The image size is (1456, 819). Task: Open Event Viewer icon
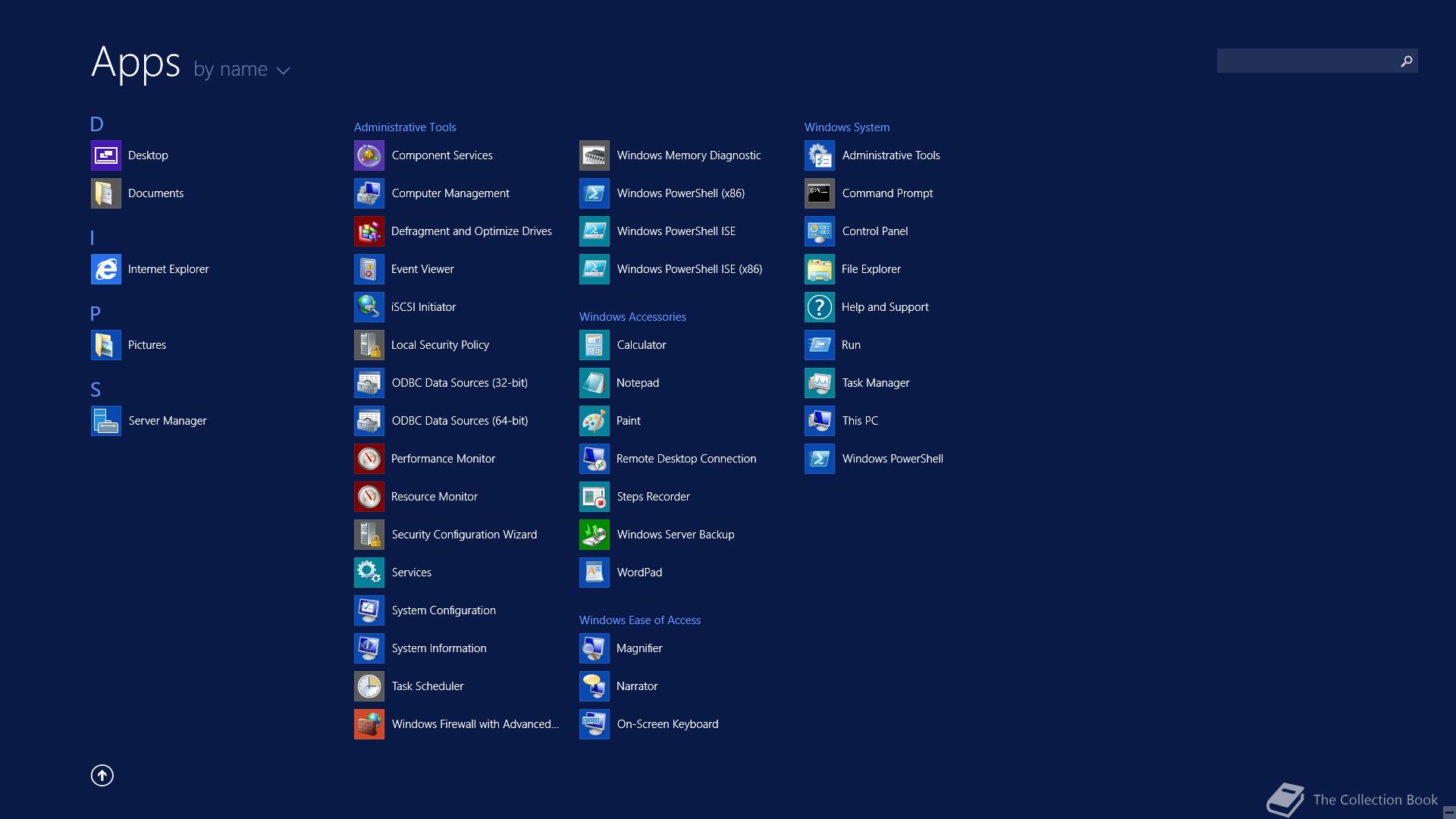click(x=369, y=269)
